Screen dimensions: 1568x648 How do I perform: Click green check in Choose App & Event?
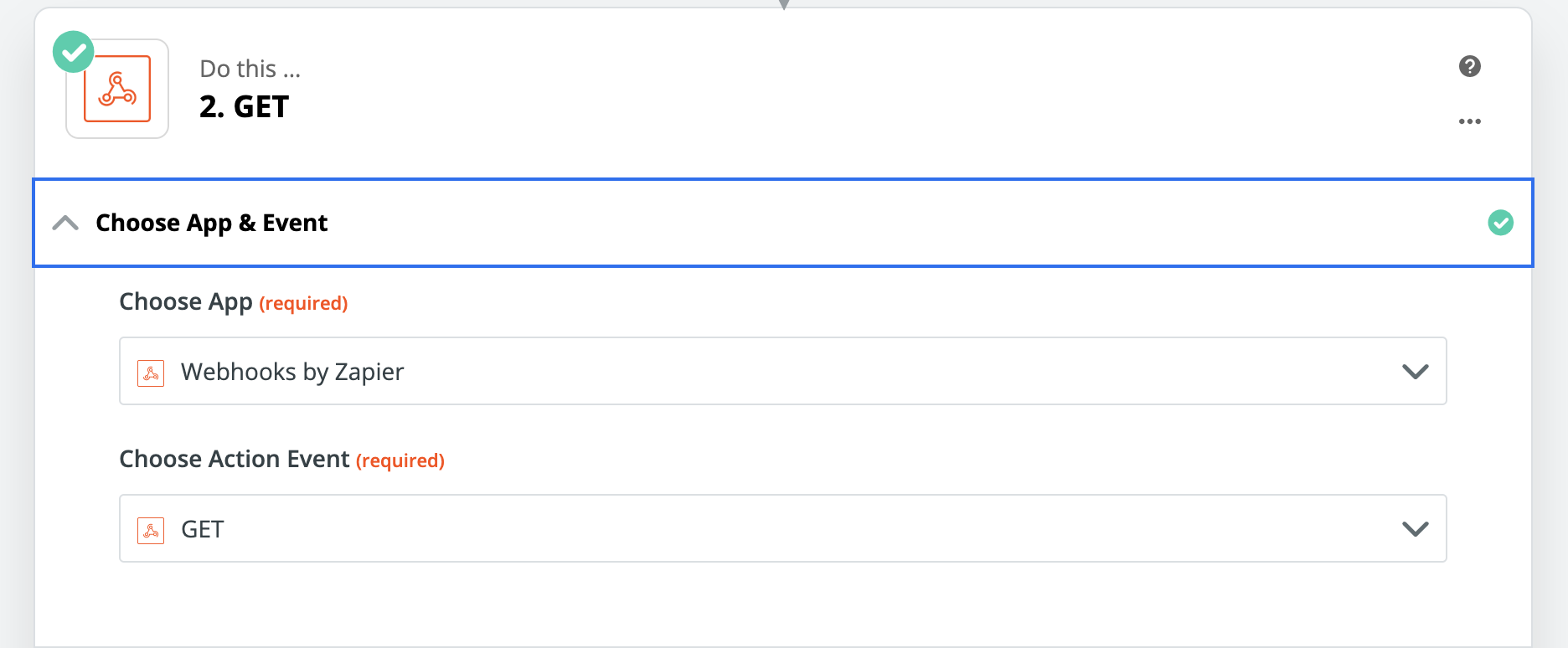coord(1500,223)
